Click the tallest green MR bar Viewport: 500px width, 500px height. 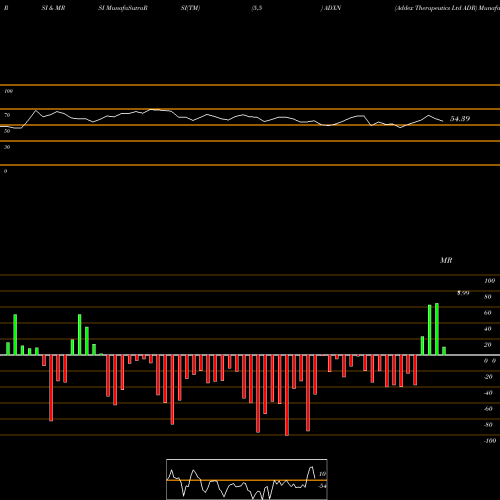click(x=437, y=329)
